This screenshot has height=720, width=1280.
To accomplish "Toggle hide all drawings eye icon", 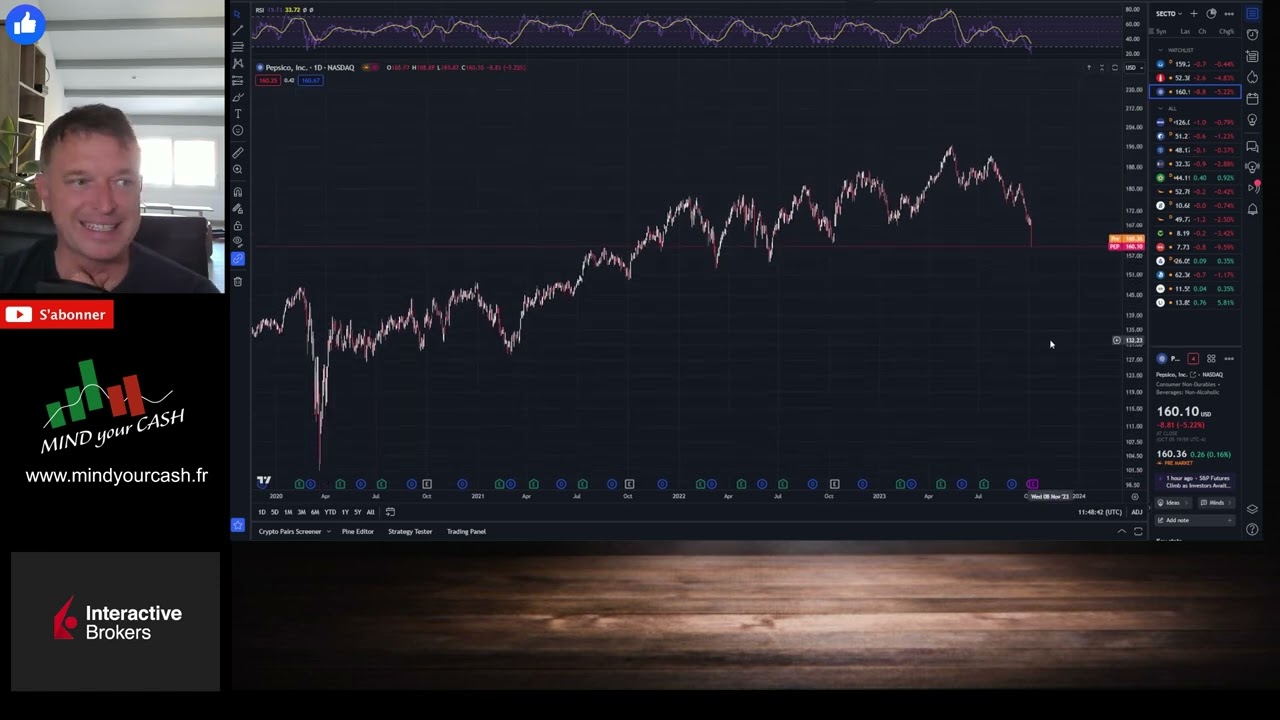I will click(237, 242).
